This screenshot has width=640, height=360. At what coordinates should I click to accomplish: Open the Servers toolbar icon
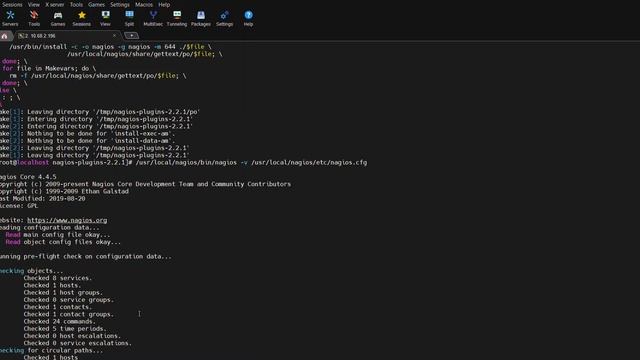pos(10,18)
